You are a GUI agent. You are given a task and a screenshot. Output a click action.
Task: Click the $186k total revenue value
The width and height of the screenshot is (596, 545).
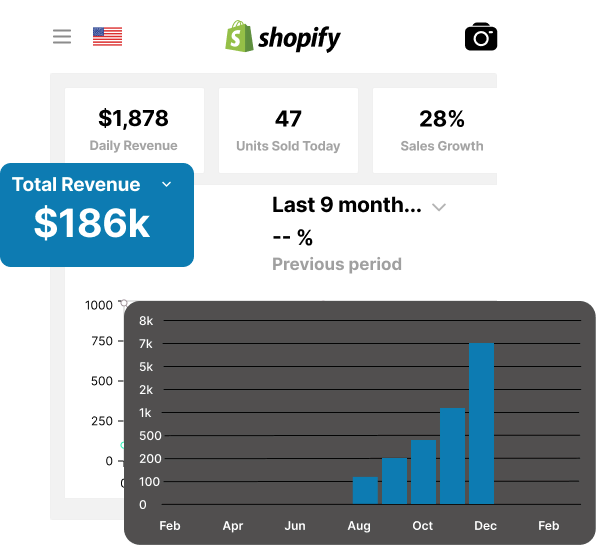click(92, 223)
